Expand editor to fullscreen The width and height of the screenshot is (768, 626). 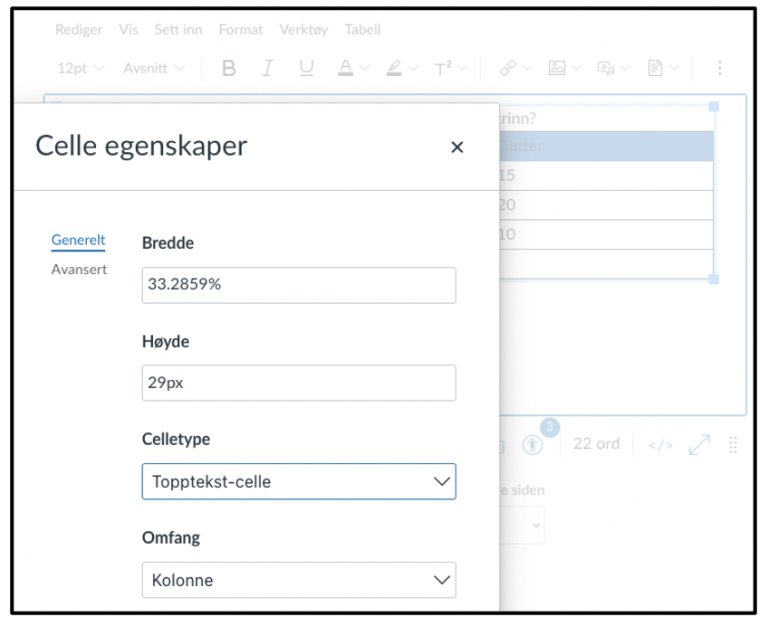click(700, 445)
